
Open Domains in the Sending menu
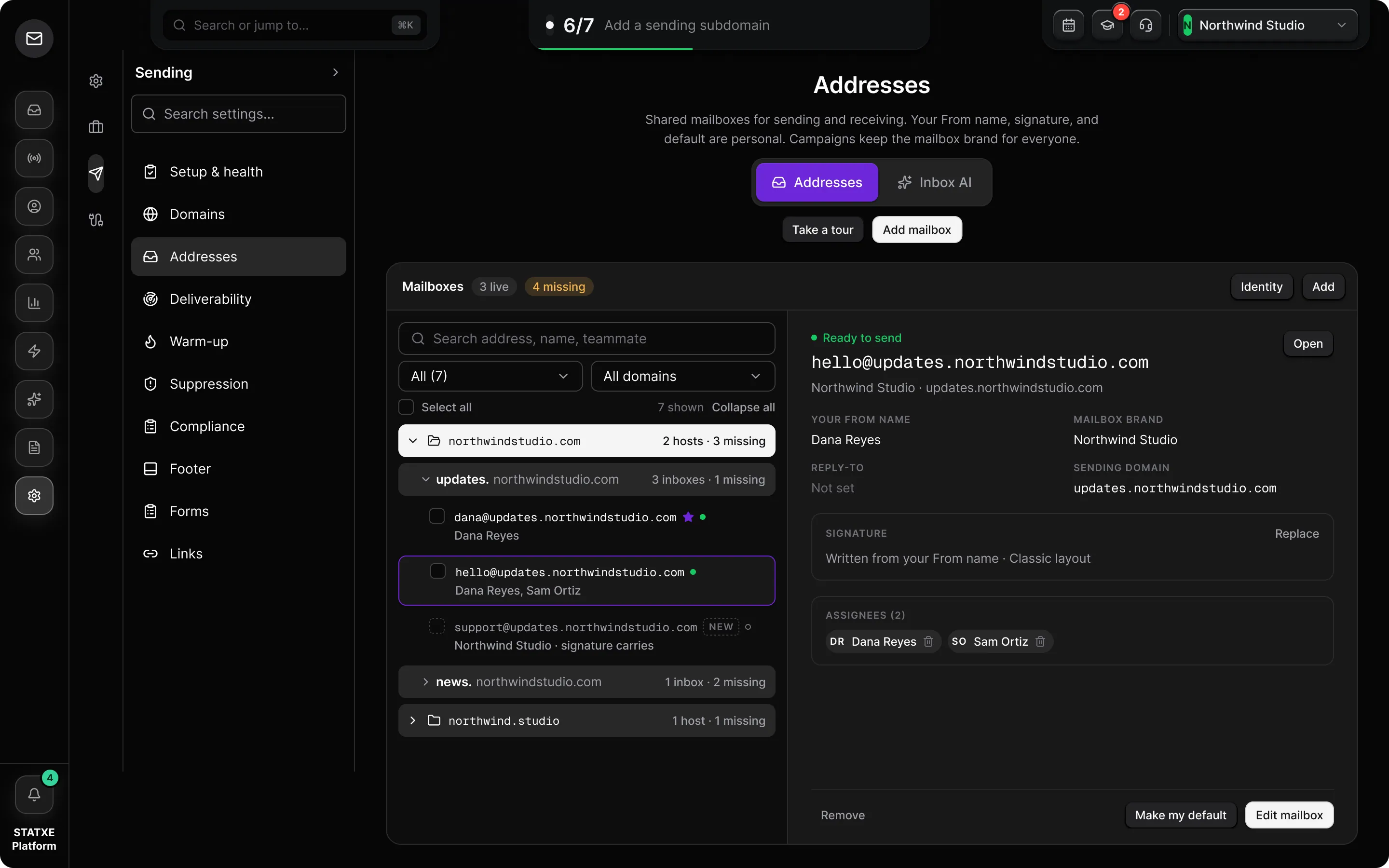238,214
